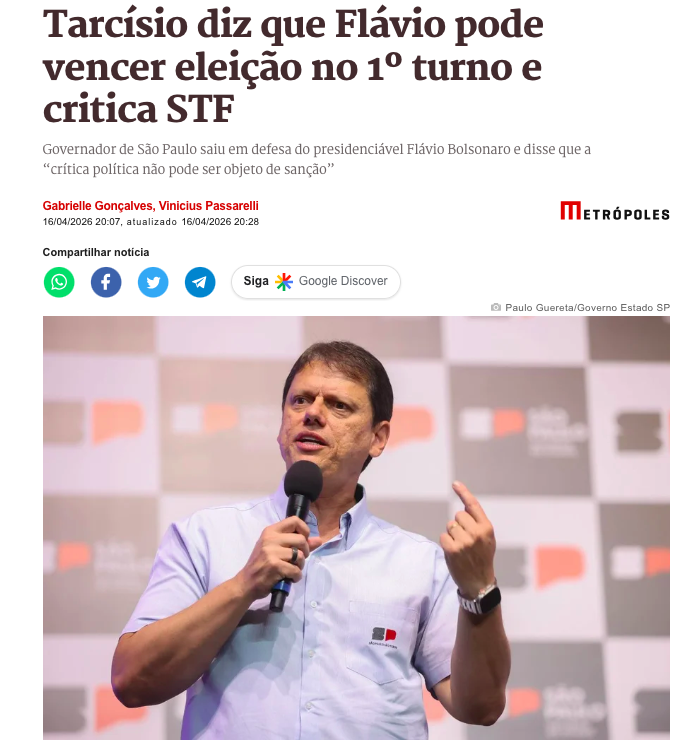The image size is (678, 746).
Task: Click the SP logo on the shirt pocket
Action: (383, 636)
